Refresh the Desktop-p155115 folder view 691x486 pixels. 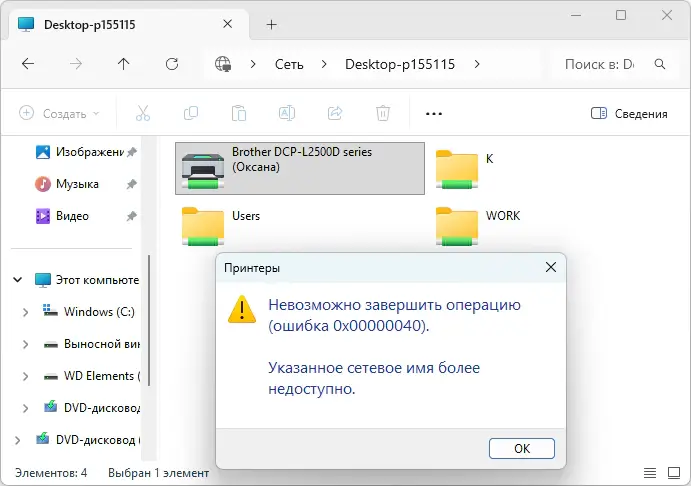tap(172, 64)
